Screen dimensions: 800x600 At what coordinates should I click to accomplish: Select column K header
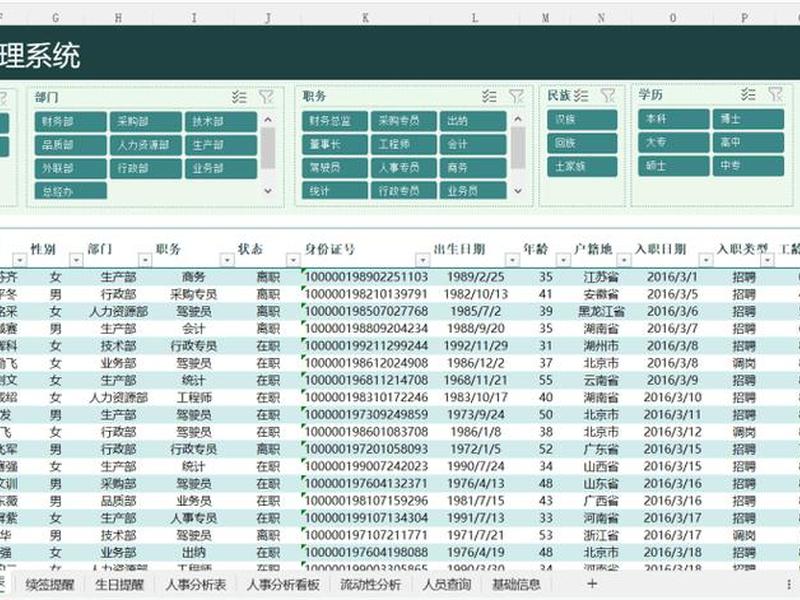[365, 18]
